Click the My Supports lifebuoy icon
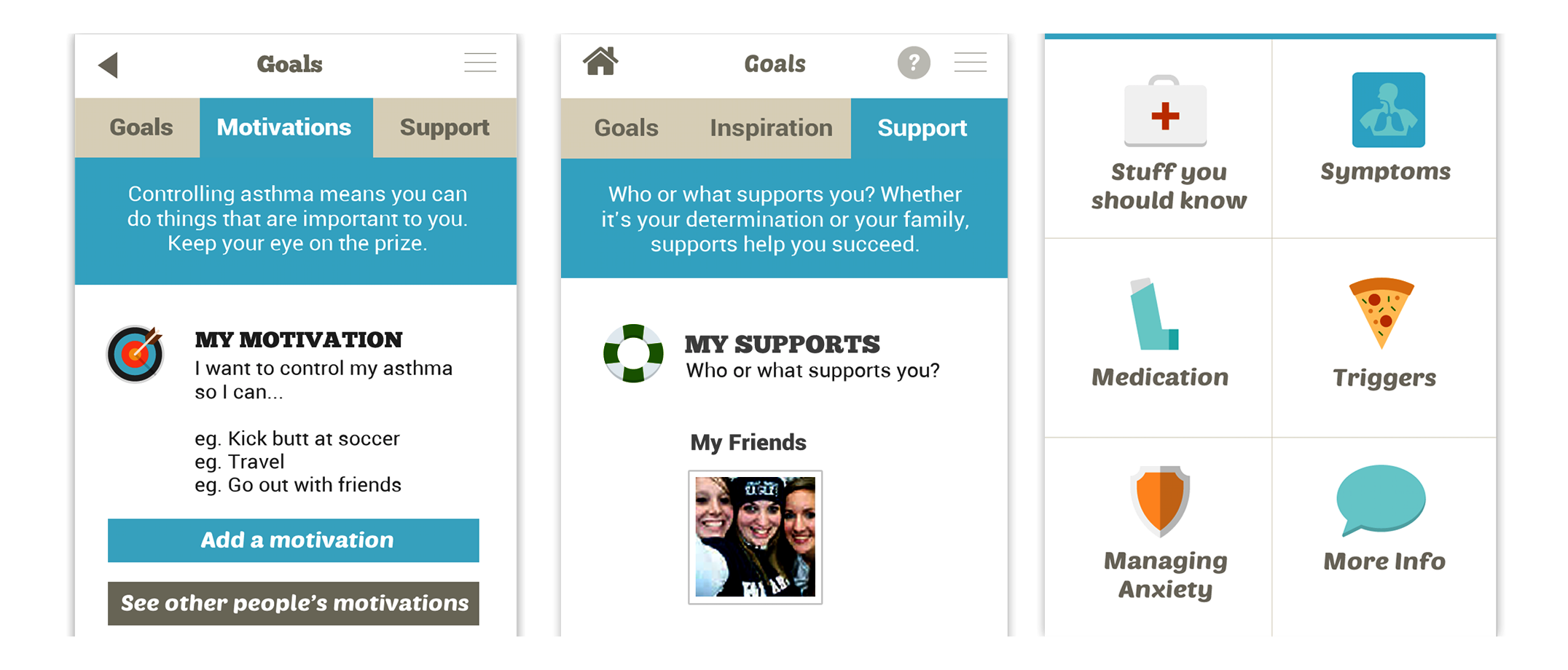Viewport: 1568px width, 670px height. 633,353
